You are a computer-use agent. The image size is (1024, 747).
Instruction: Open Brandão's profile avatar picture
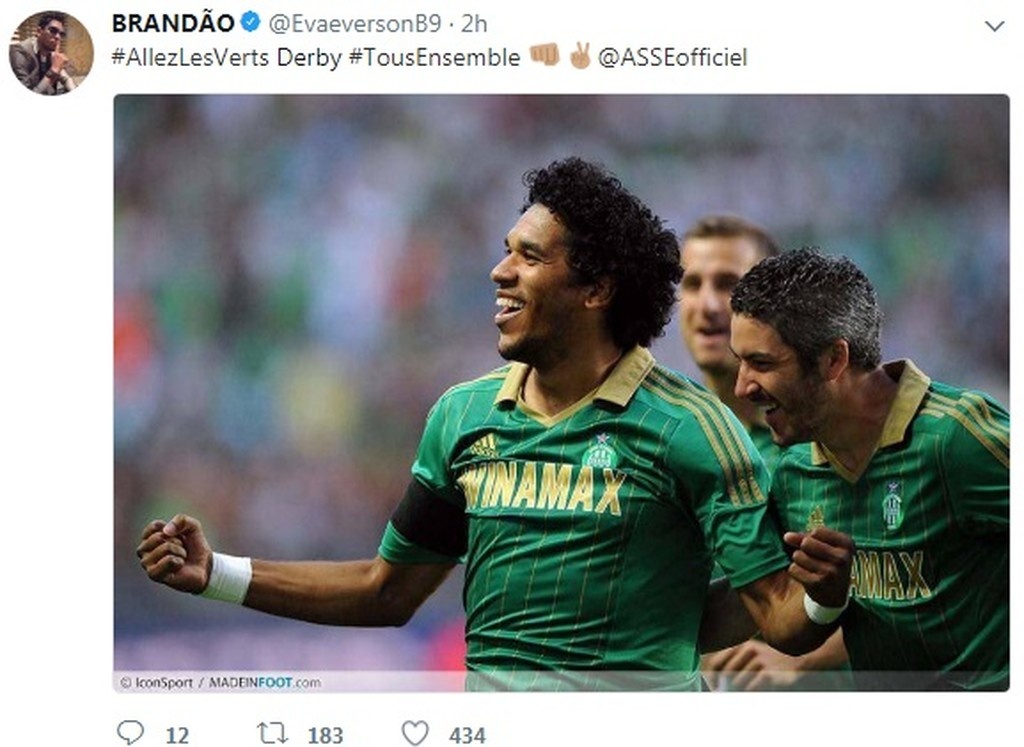pos(51,53)
